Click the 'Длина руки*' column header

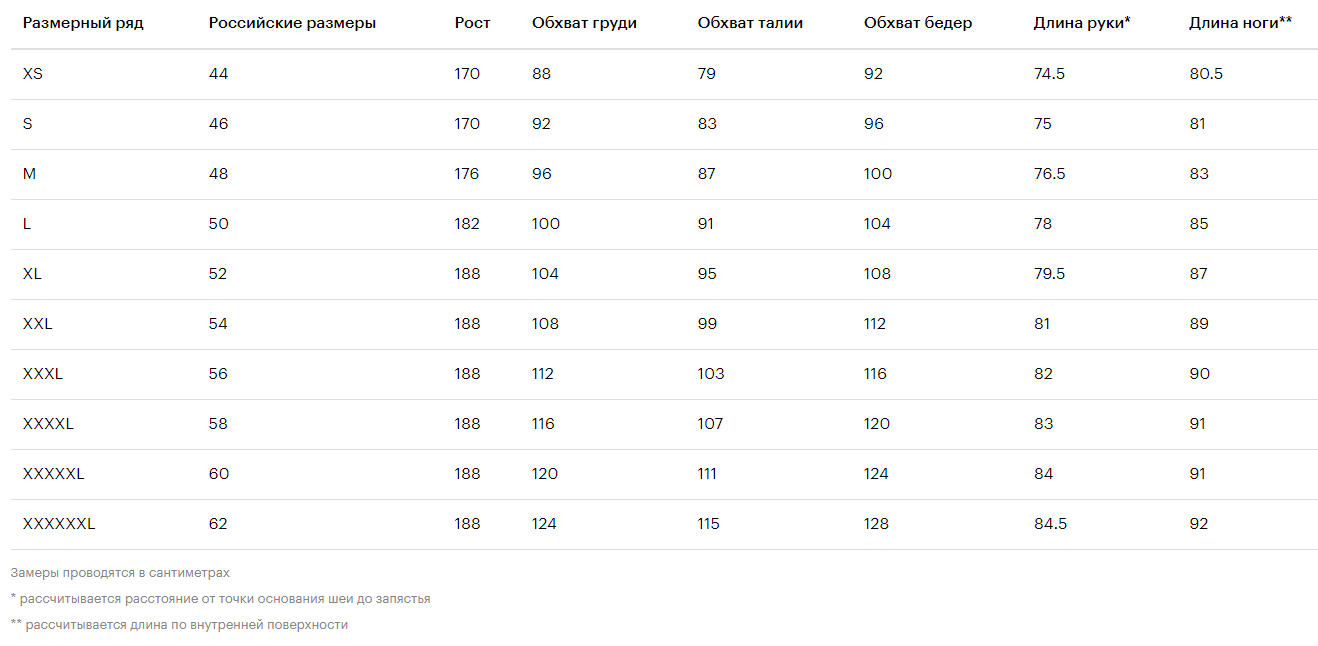[x=1082, y=23]
